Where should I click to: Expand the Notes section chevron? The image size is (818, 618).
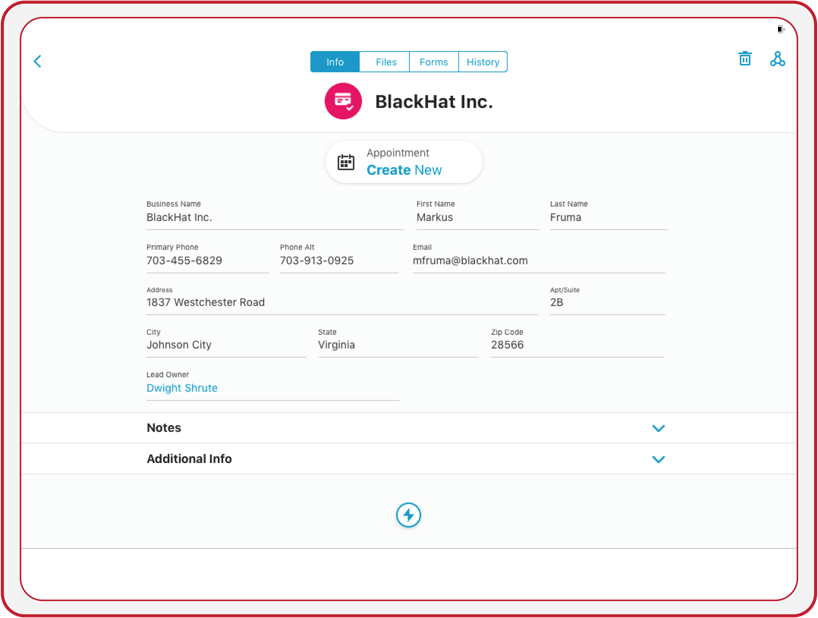658,428
